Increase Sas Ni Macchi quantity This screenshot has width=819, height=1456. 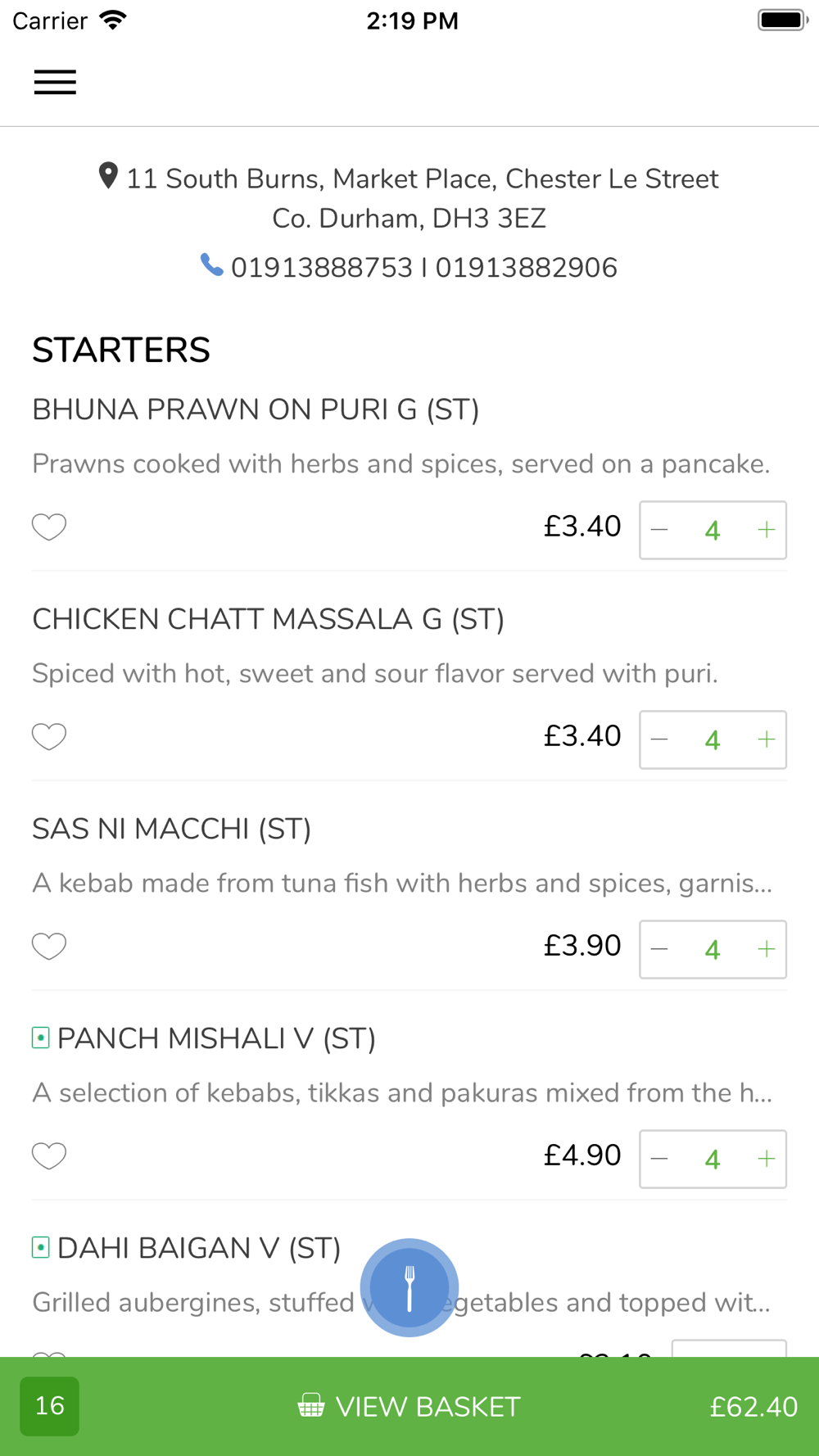tap(767, 949)
